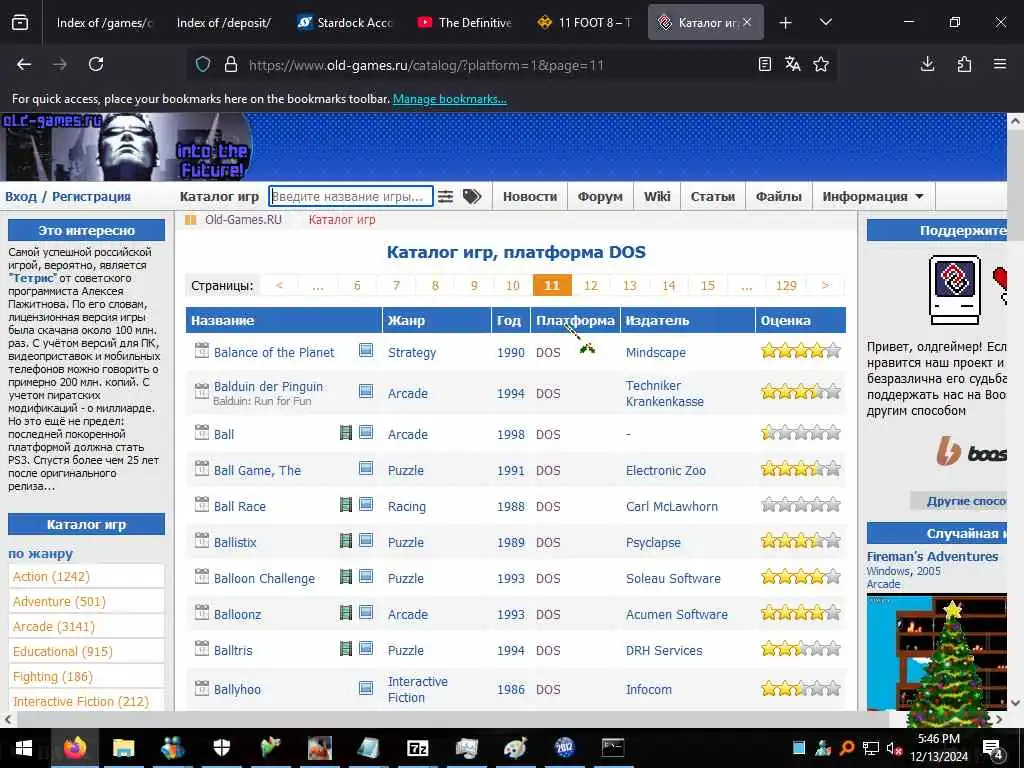
Task: Open the Статьи menu item
Action: pos(712,197)
